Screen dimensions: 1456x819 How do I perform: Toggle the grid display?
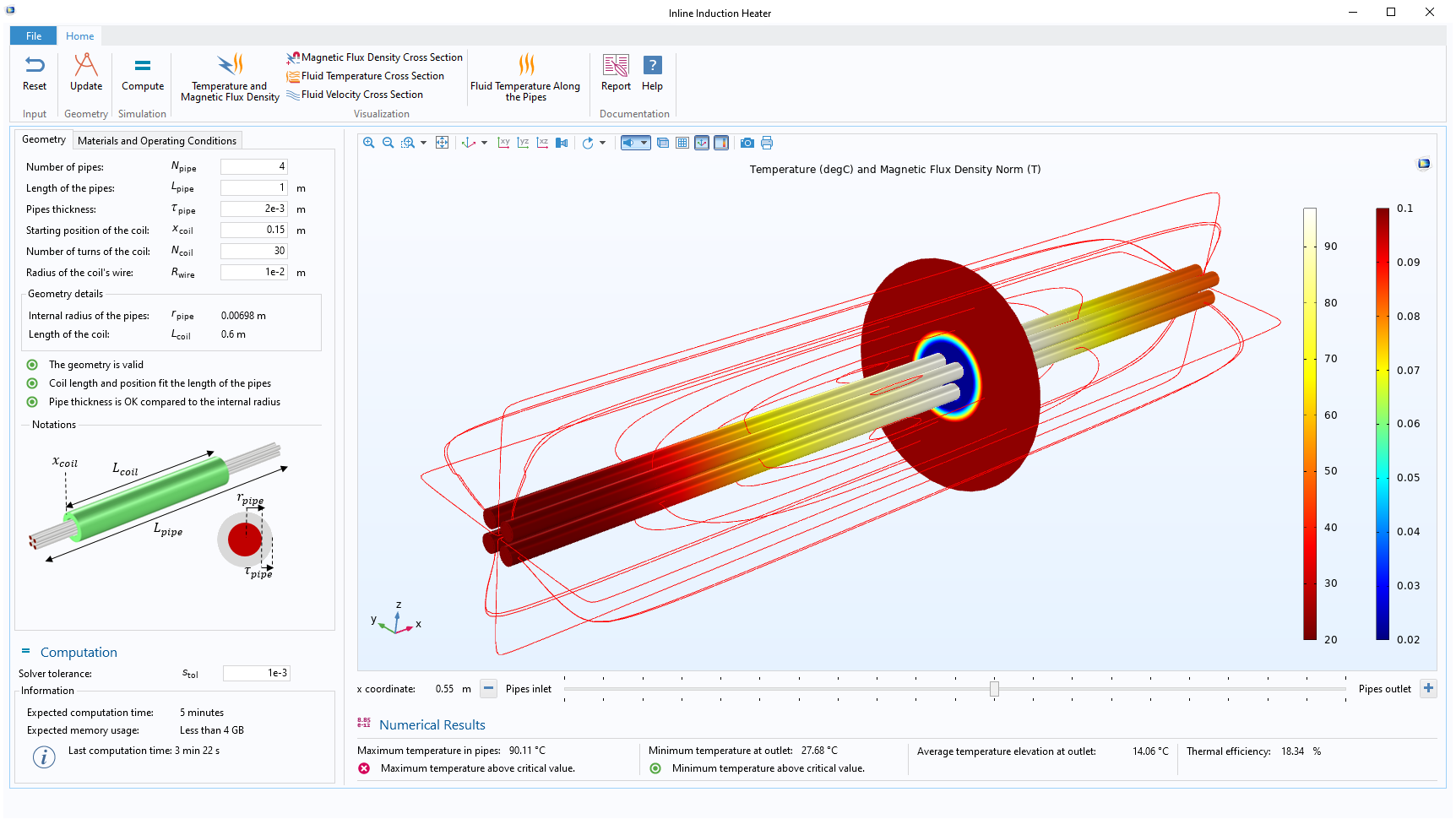pos(682,143)
